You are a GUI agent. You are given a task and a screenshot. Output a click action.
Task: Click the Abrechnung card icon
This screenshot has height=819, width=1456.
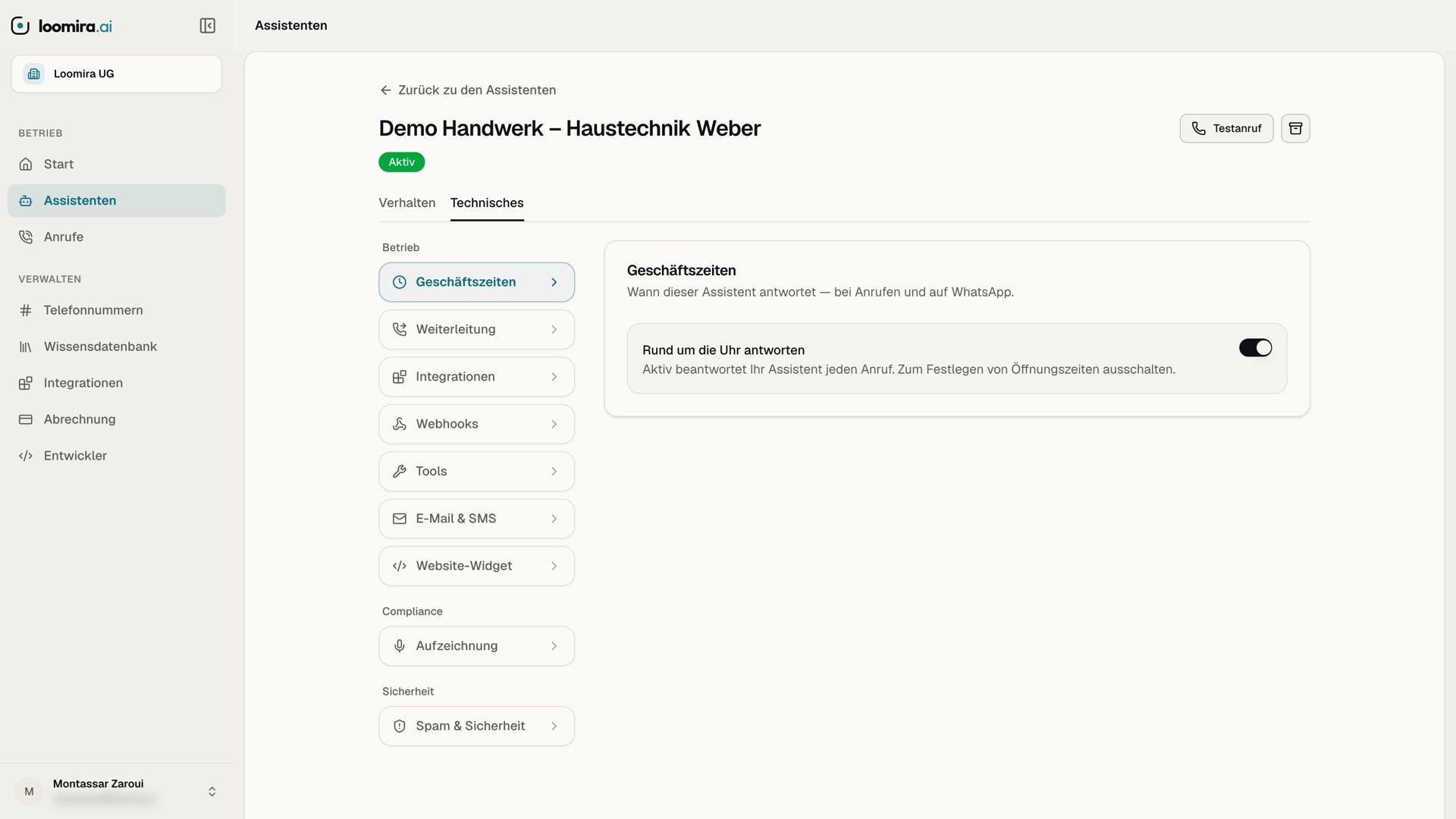click(26, 419)
